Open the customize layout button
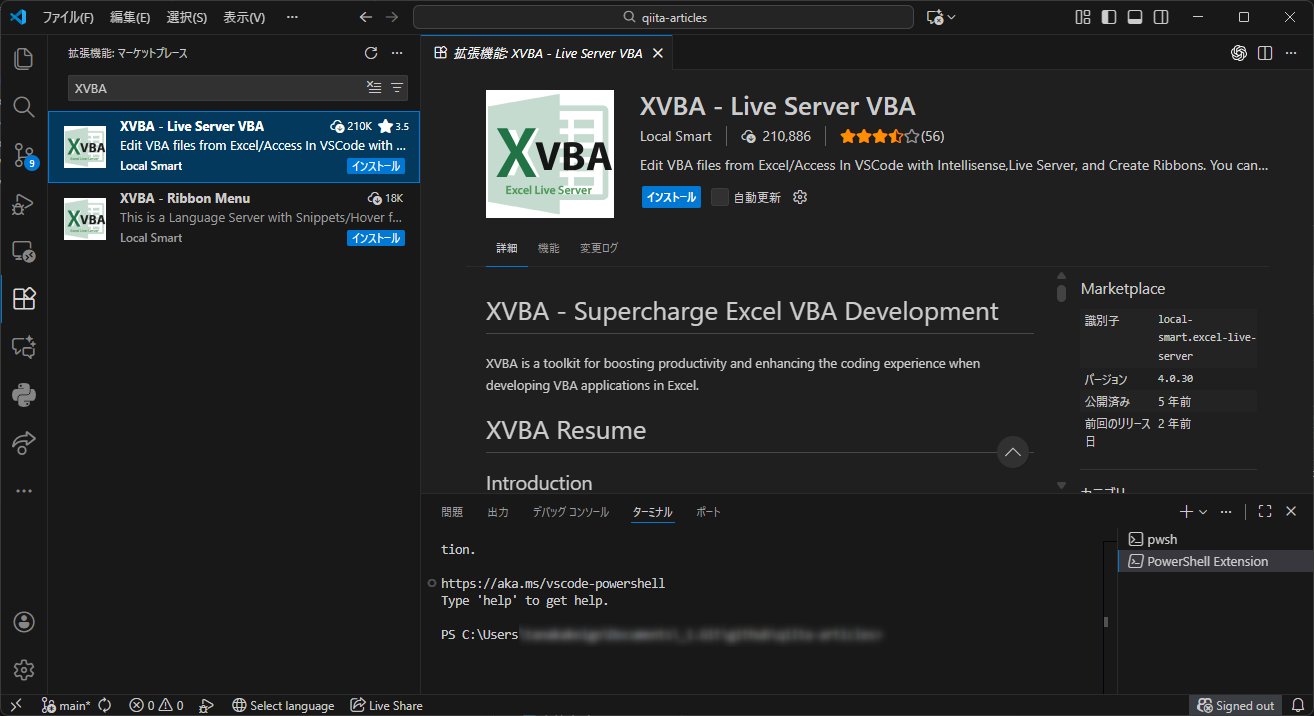This screenshot has height=716, width=1314. 1083,17
